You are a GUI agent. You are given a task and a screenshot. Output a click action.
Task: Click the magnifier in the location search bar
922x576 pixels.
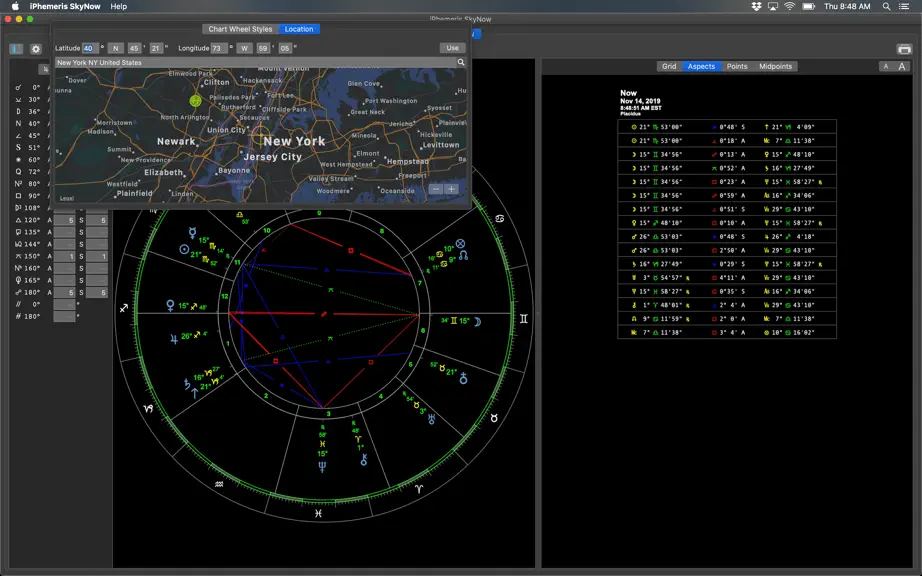pyautogui.click(x=461, y=62)
